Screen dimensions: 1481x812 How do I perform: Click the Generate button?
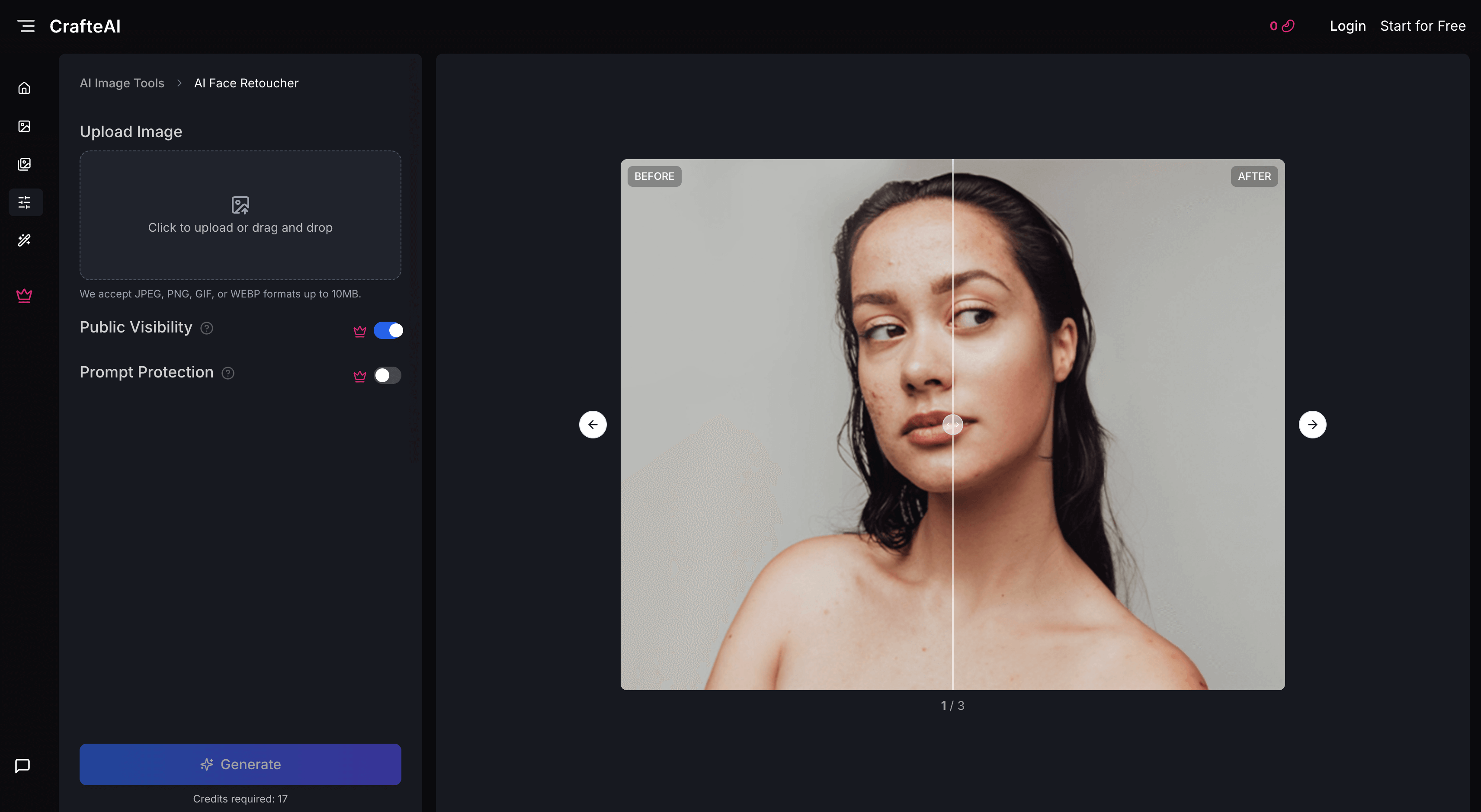[240, 764]
